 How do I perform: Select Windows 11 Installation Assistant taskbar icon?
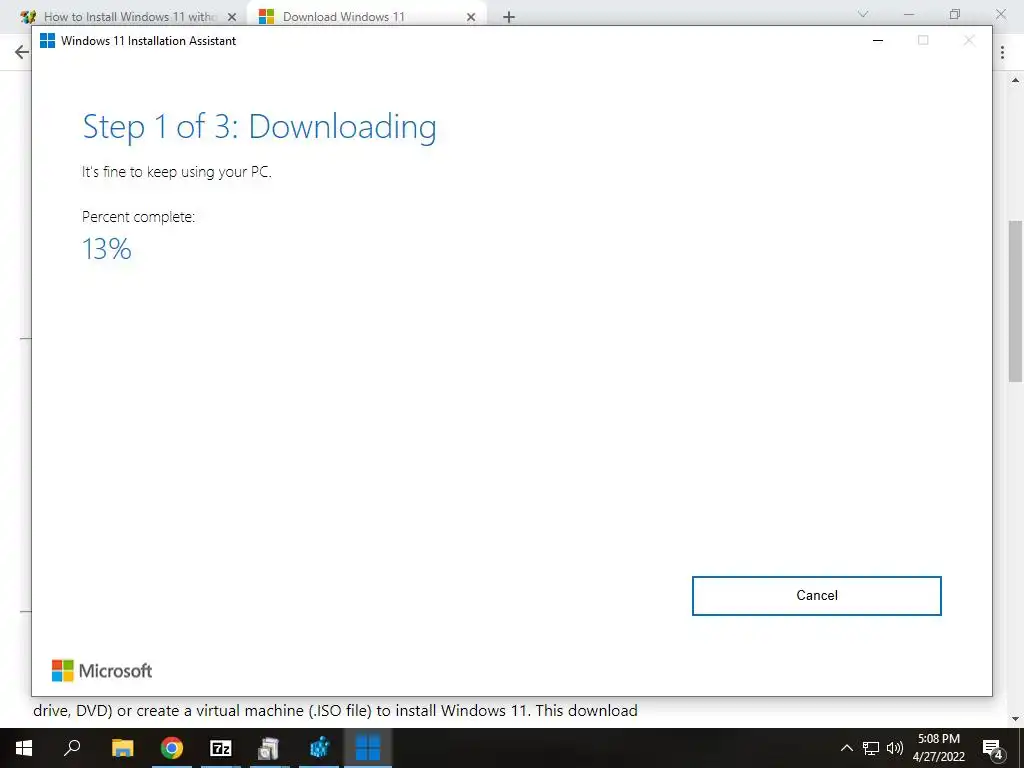(x=368, y=748)
